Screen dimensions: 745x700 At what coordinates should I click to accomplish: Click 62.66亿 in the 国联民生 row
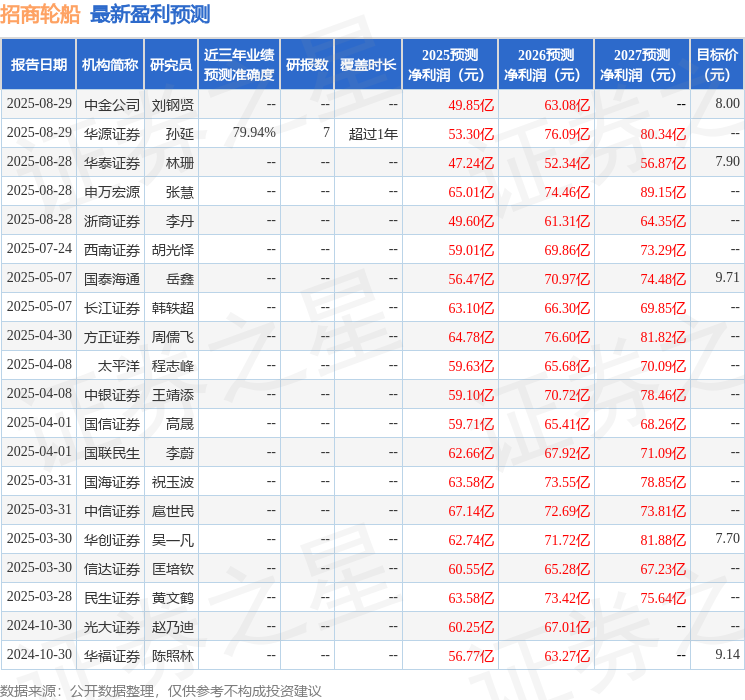(471, 452)
